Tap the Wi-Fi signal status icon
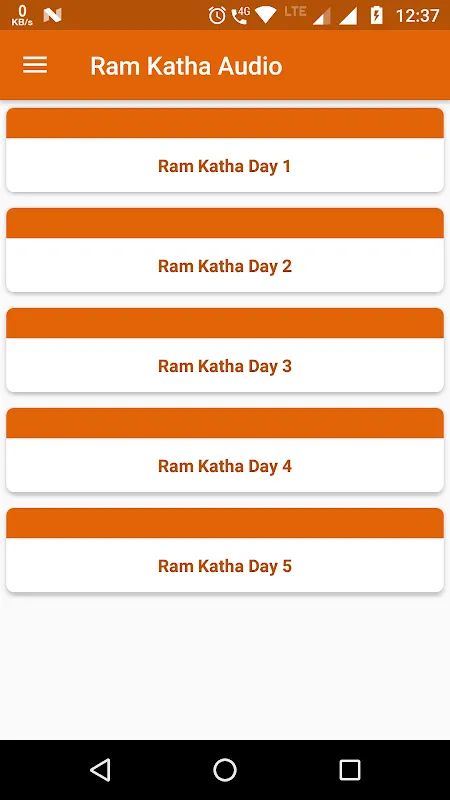The width and height of the screenshot is (450, 800). click(x=266, y=15)
